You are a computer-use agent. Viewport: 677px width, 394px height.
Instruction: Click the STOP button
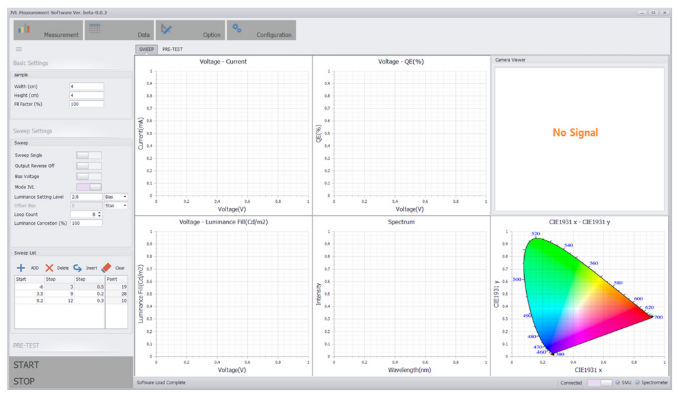(24, 381)
